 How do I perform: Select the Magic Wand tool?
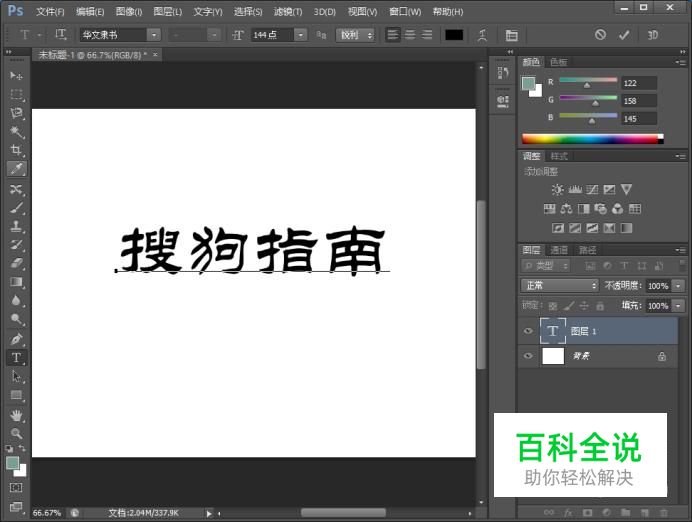(x=16, y=131)
